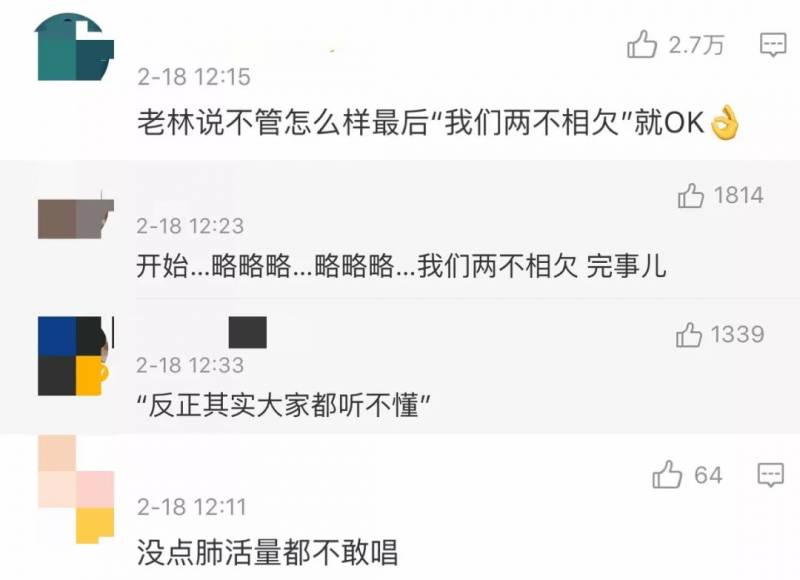Open replies on the 64-like comment

tap(770, 475)
